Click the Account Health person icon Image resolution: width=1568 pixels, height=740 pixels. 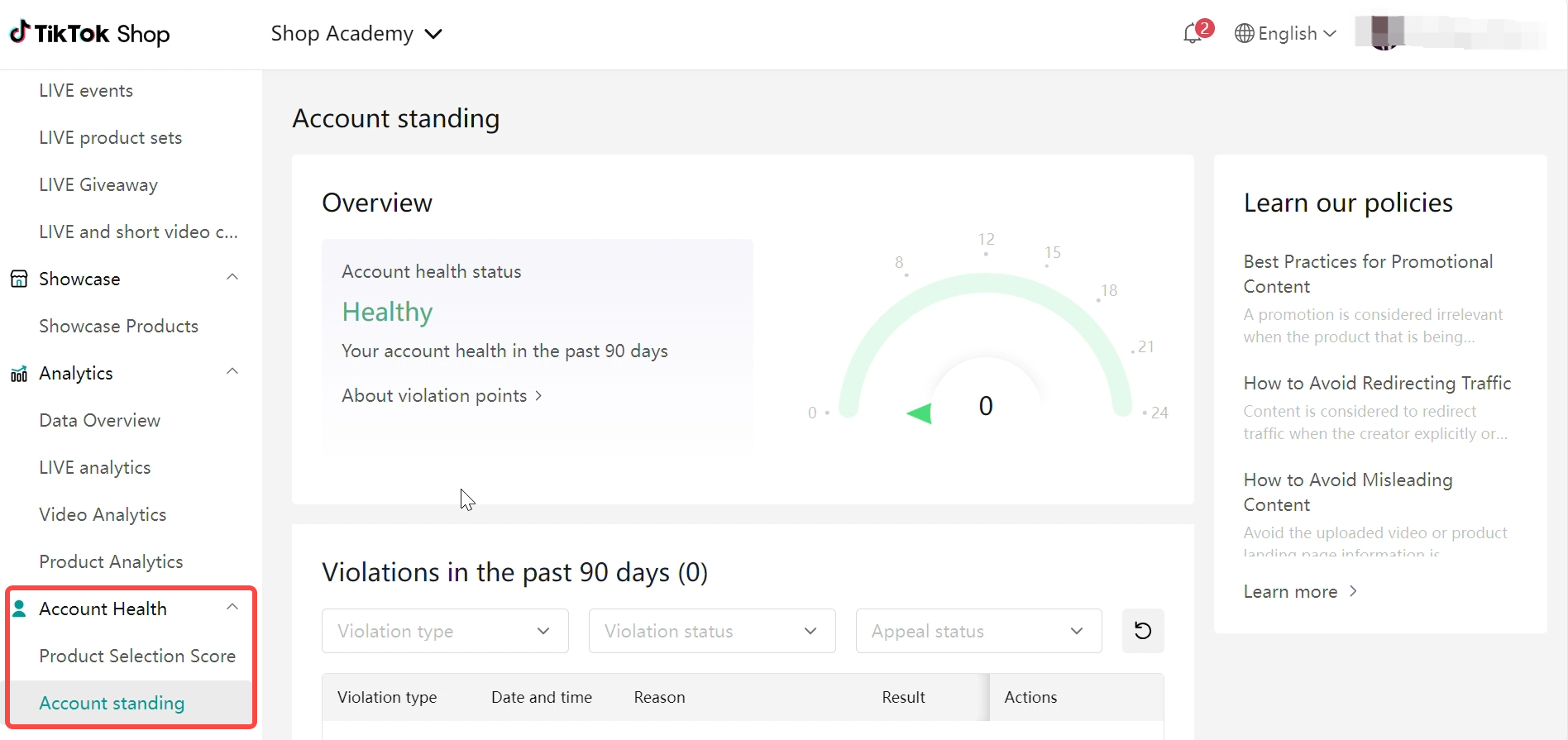click(x=19, y=609)
